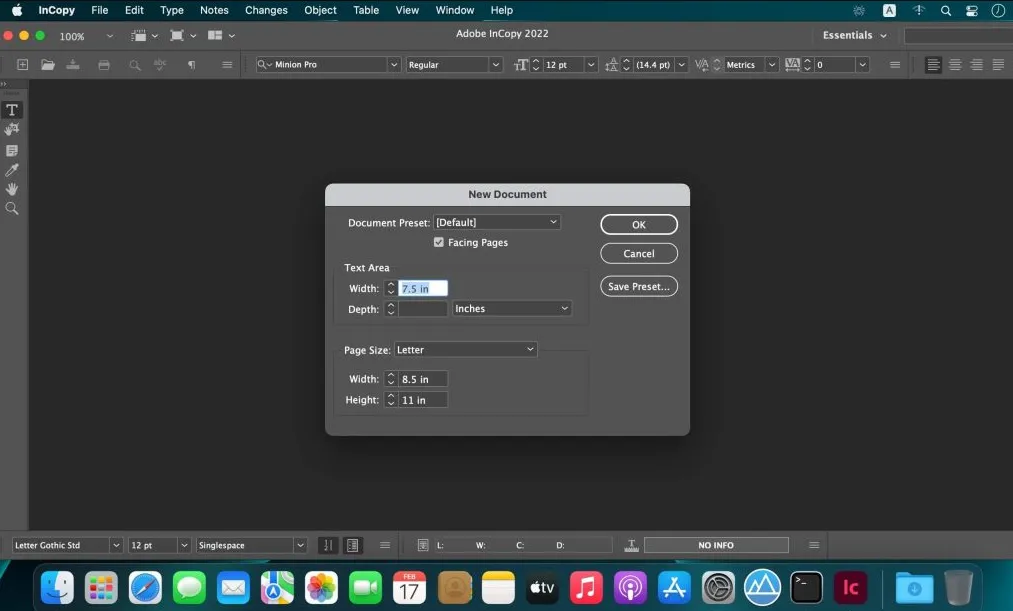Open the 12 pt font size dropdown in top toolbar
Screen dimensions: 1013x611
pyautogui.click(x=590, y=65)
